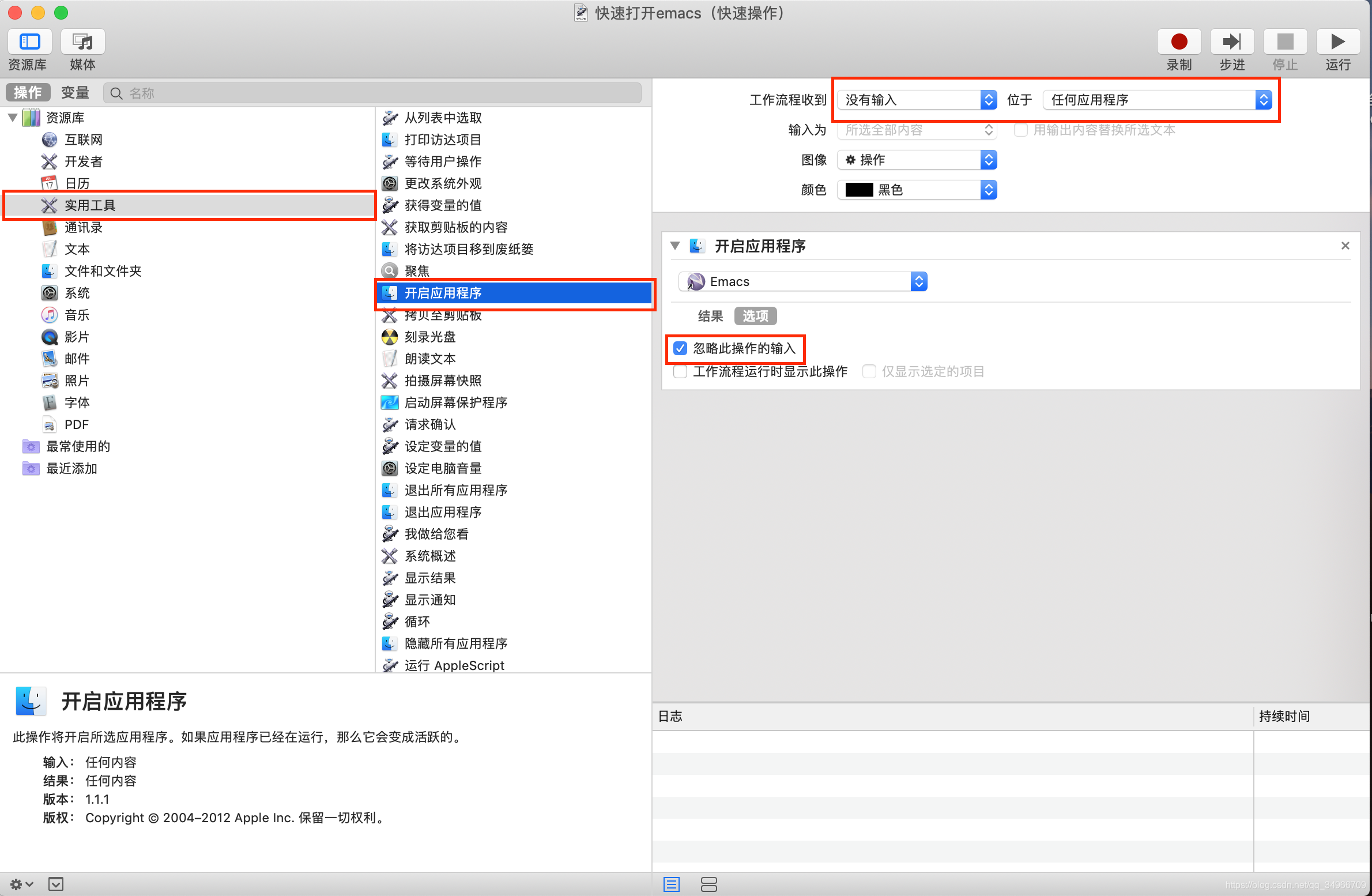Open the 图像 操作 dropdown
This screenshot has height=896, width=1372.
point(917,160)
